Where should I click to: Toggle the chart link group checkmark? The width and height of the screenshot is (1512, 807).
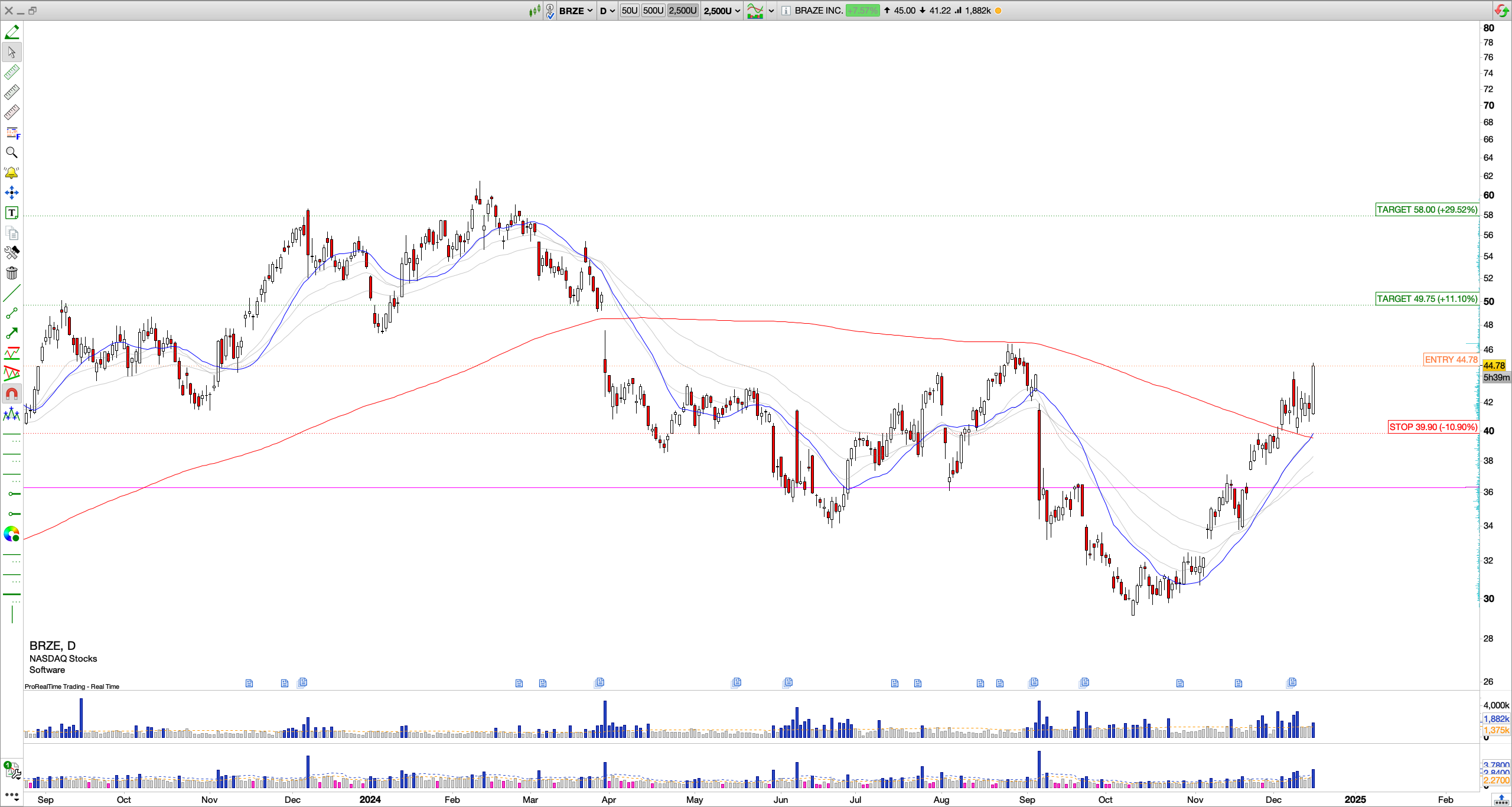(550, 11)
